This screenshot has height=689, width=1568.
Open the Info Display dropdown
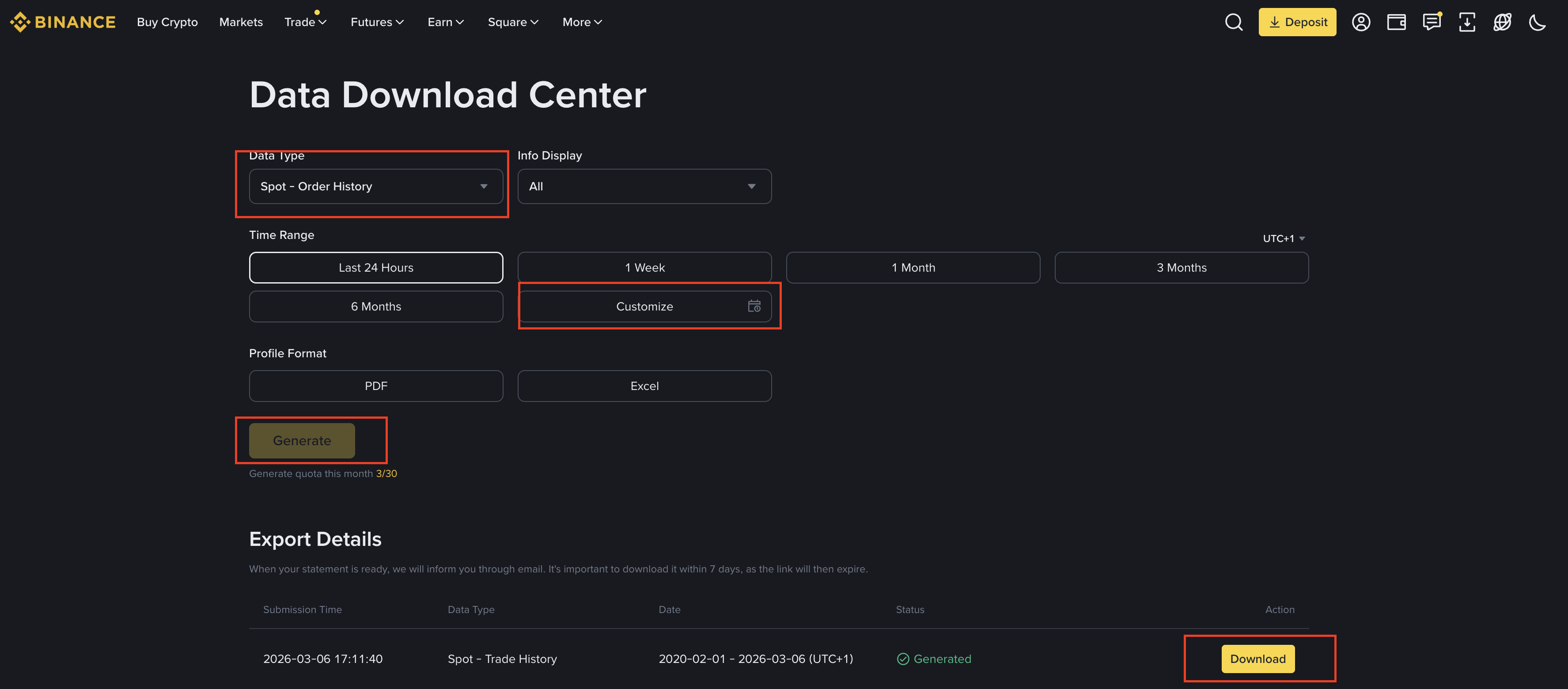[x=644, y=186]
